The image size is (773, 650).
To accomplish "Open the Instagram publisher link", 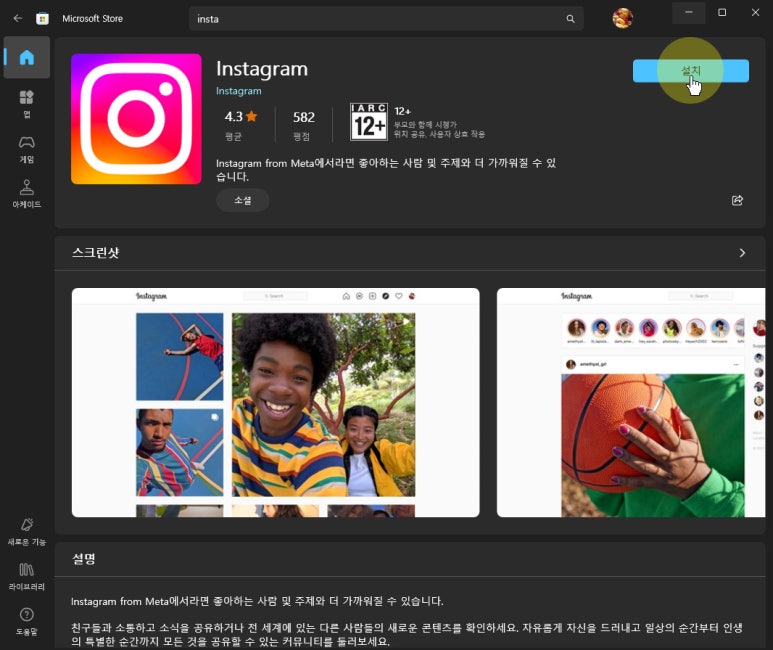I will [239, 91].
